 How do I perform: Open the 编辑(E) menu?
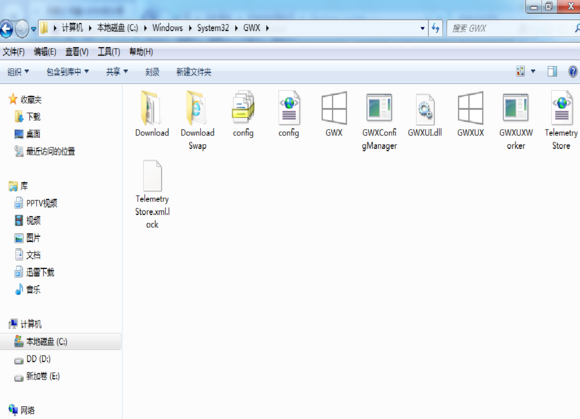click(x=45, y=52)
